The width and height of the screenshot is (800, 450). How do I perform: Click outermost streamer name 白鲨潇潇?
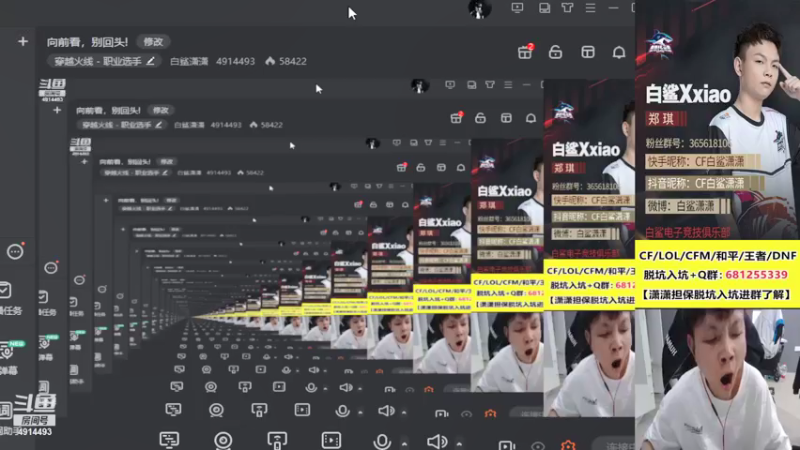[x=189, y=61]
